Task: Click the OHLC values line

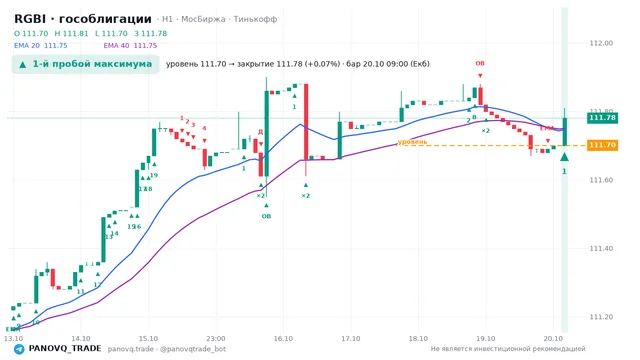Action: pos(91,34)
